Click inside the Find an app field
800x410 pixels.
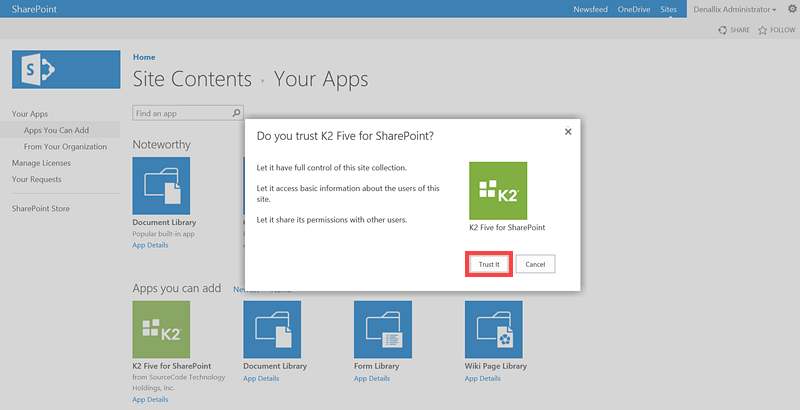tap(180, 114)
